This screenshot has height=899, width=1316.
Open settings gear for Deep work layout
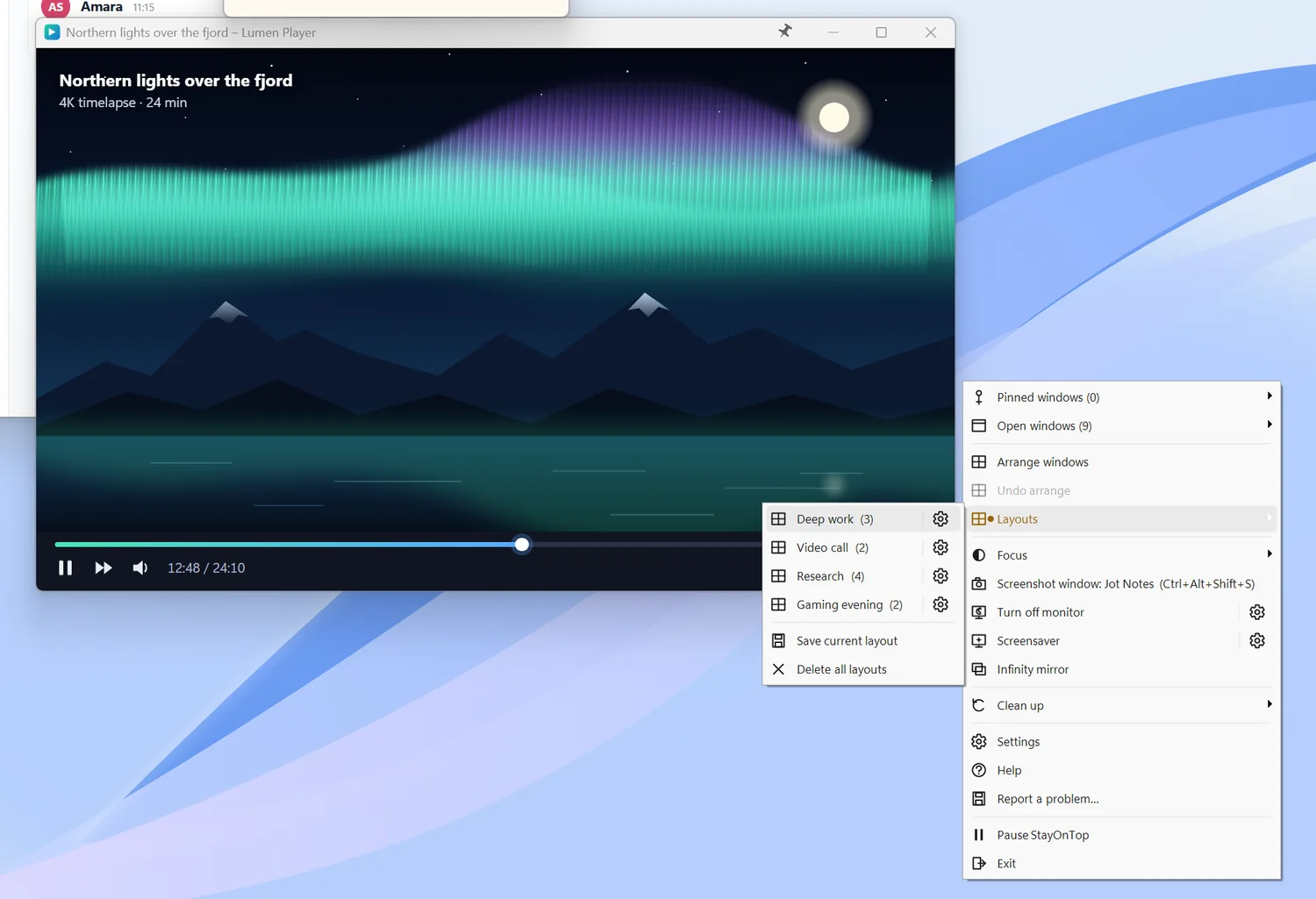click(941, 518)
